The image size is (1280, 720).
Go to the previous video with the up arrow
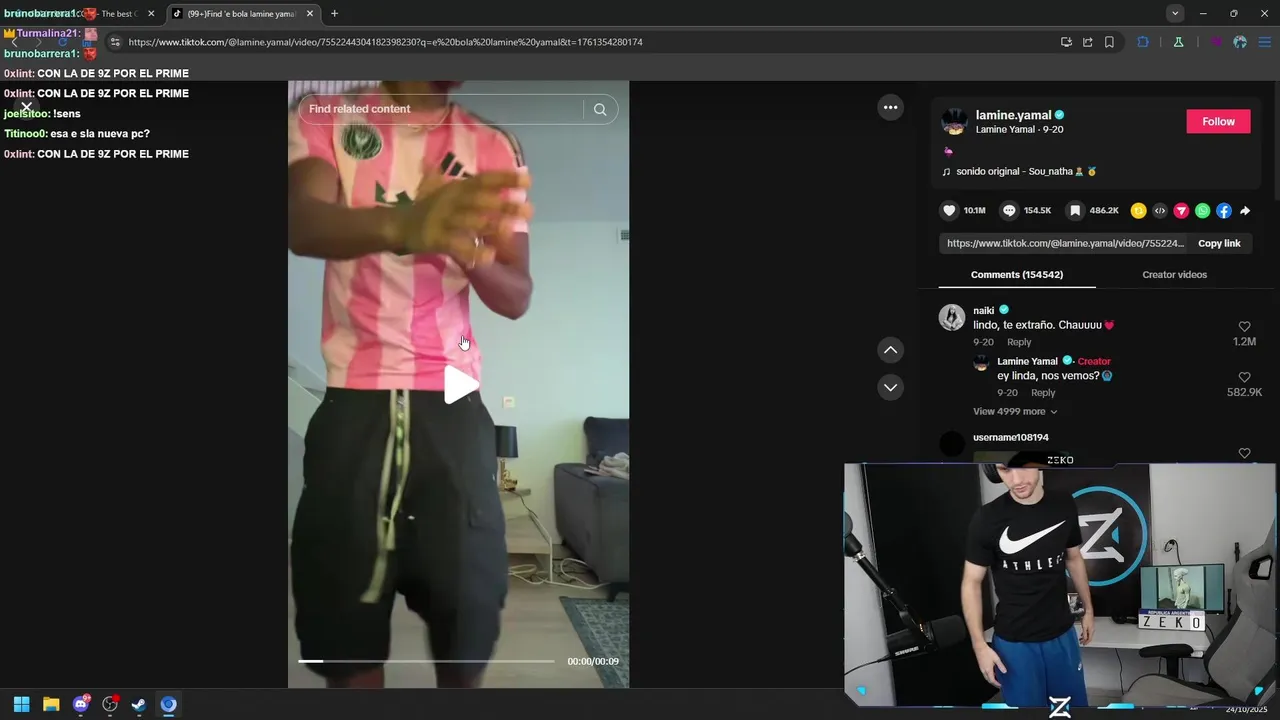[x=890, y=350]
